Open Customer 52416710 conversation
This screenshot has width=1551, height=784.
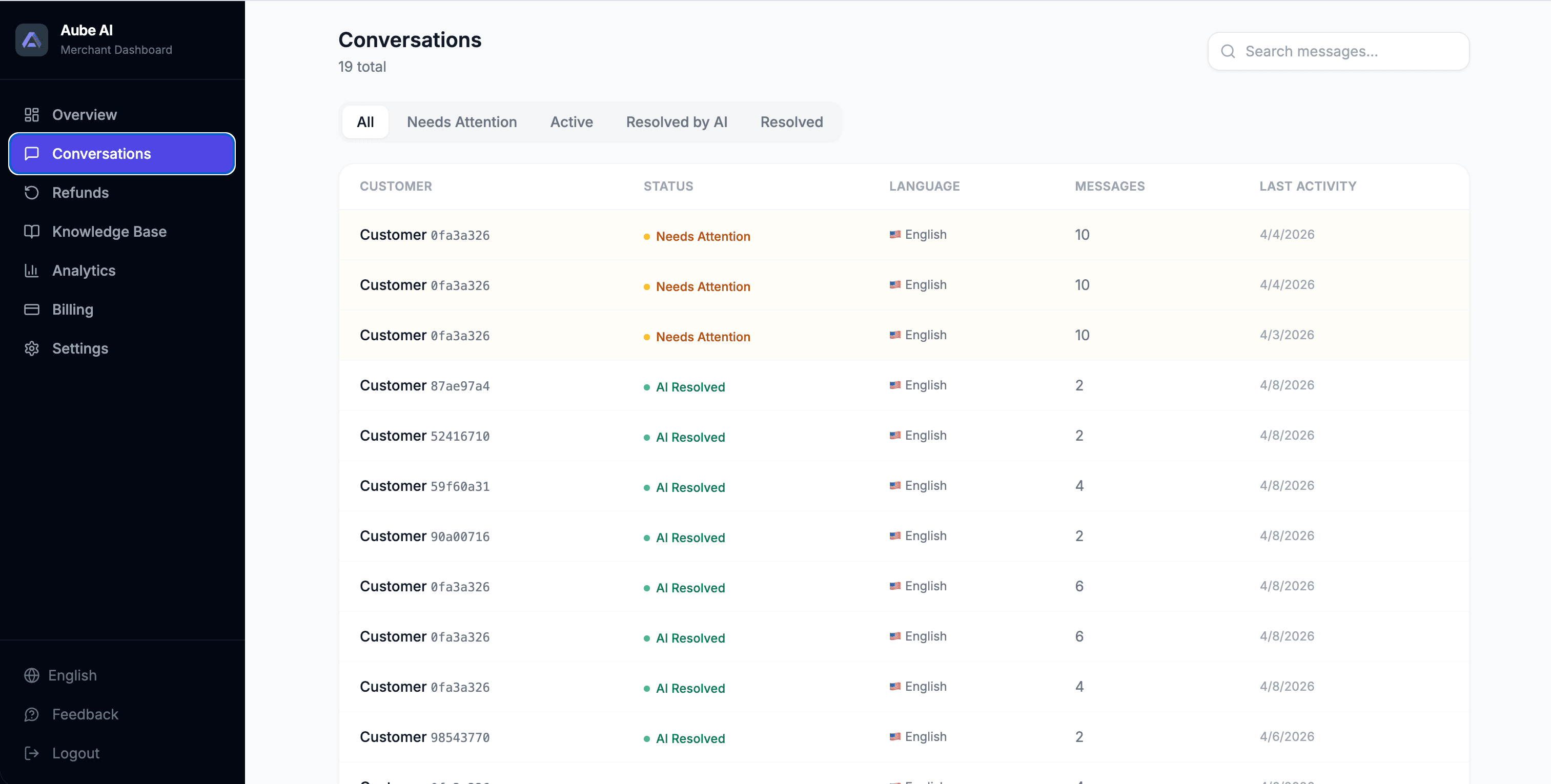click(x=904, y=436)
